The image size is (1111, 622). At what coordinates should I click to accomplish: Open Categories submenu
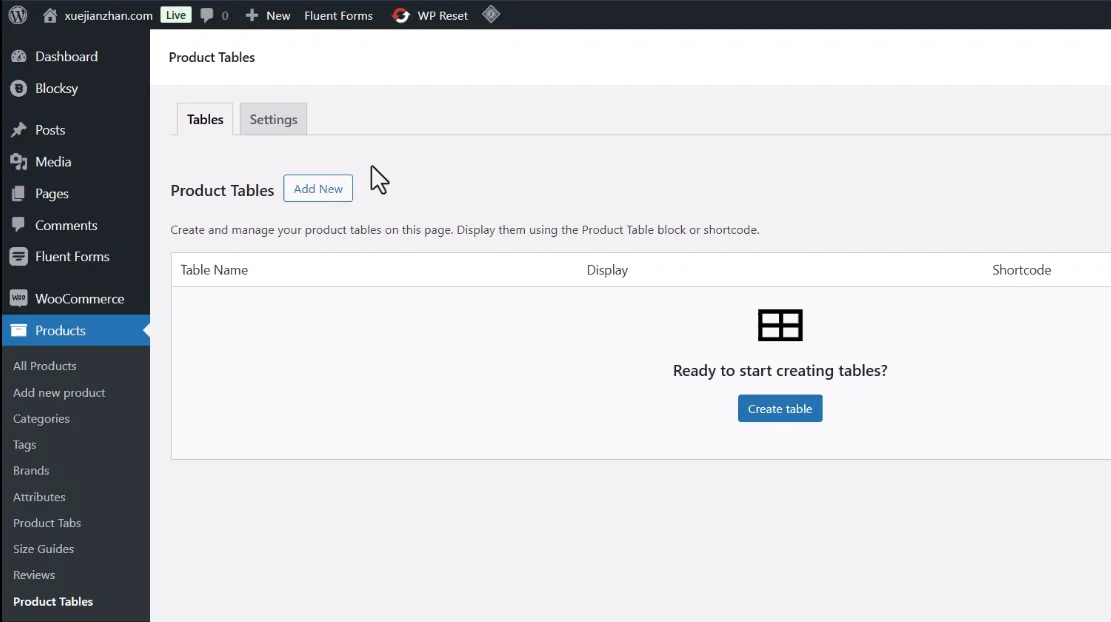pos(41,419)
